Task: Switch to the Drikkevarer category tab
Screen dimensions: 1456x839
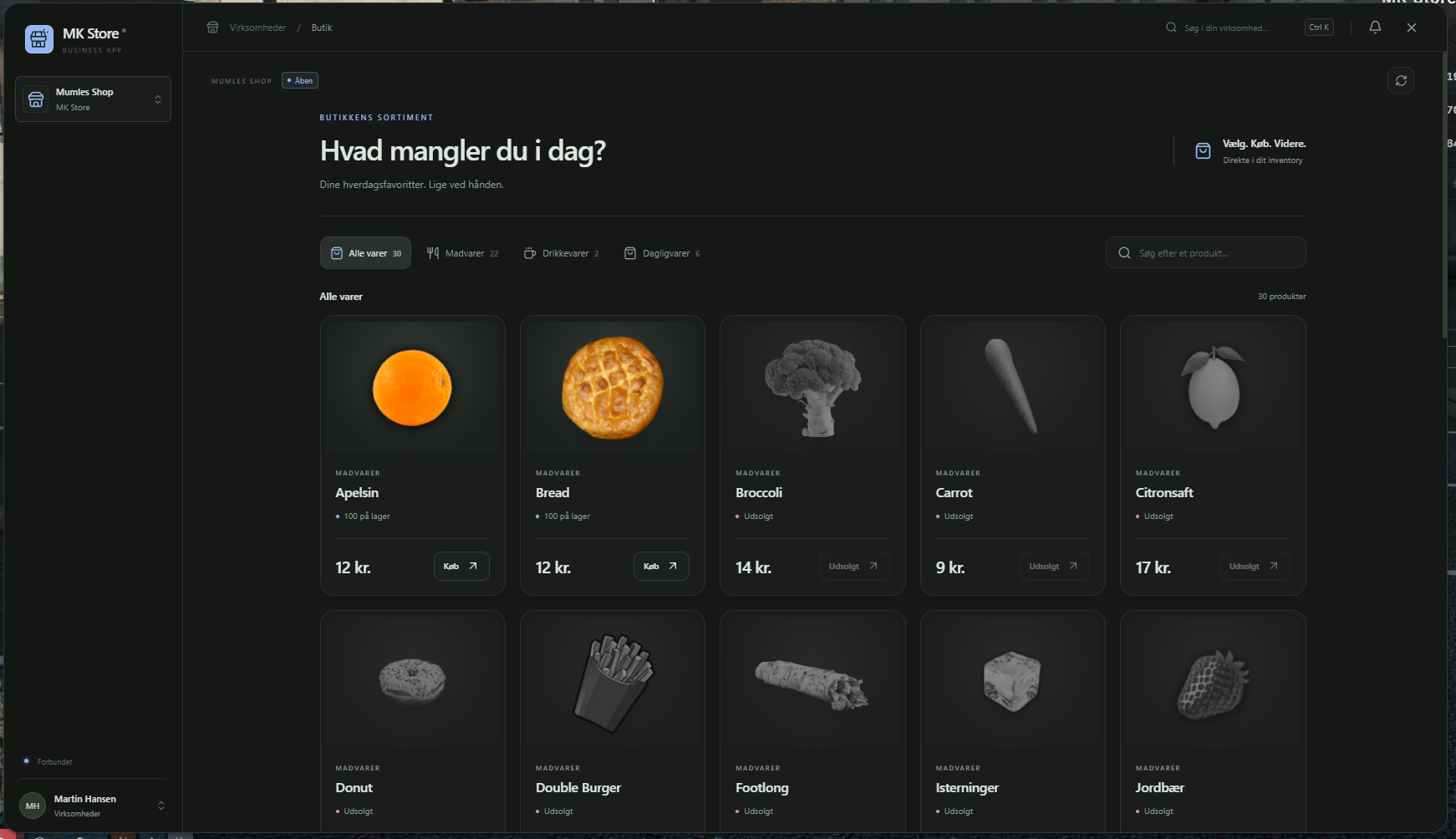Action: click(561, 253)
